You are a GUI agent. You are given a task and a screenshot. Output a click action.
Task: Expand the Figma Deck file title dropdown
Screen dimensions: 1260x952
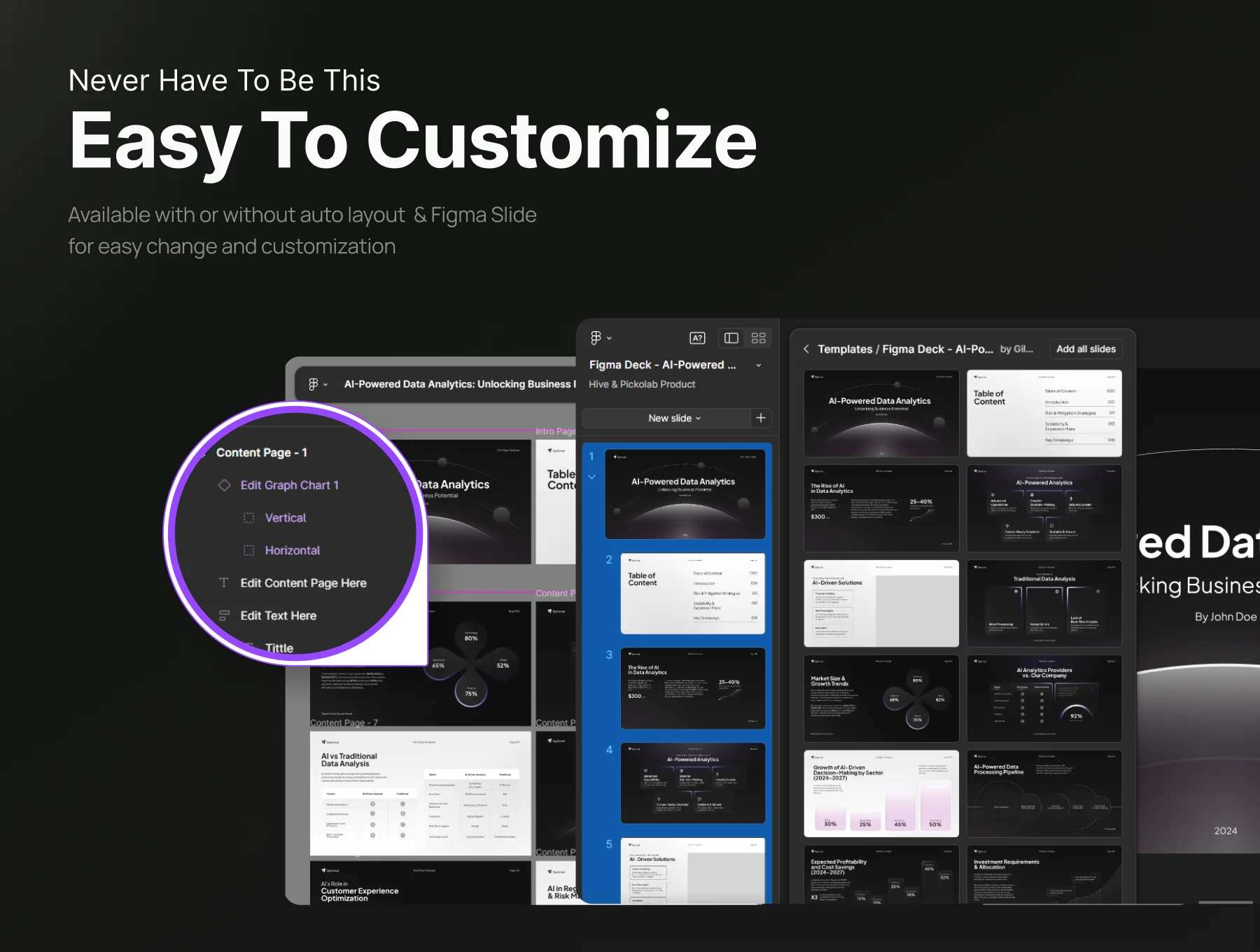759,365
